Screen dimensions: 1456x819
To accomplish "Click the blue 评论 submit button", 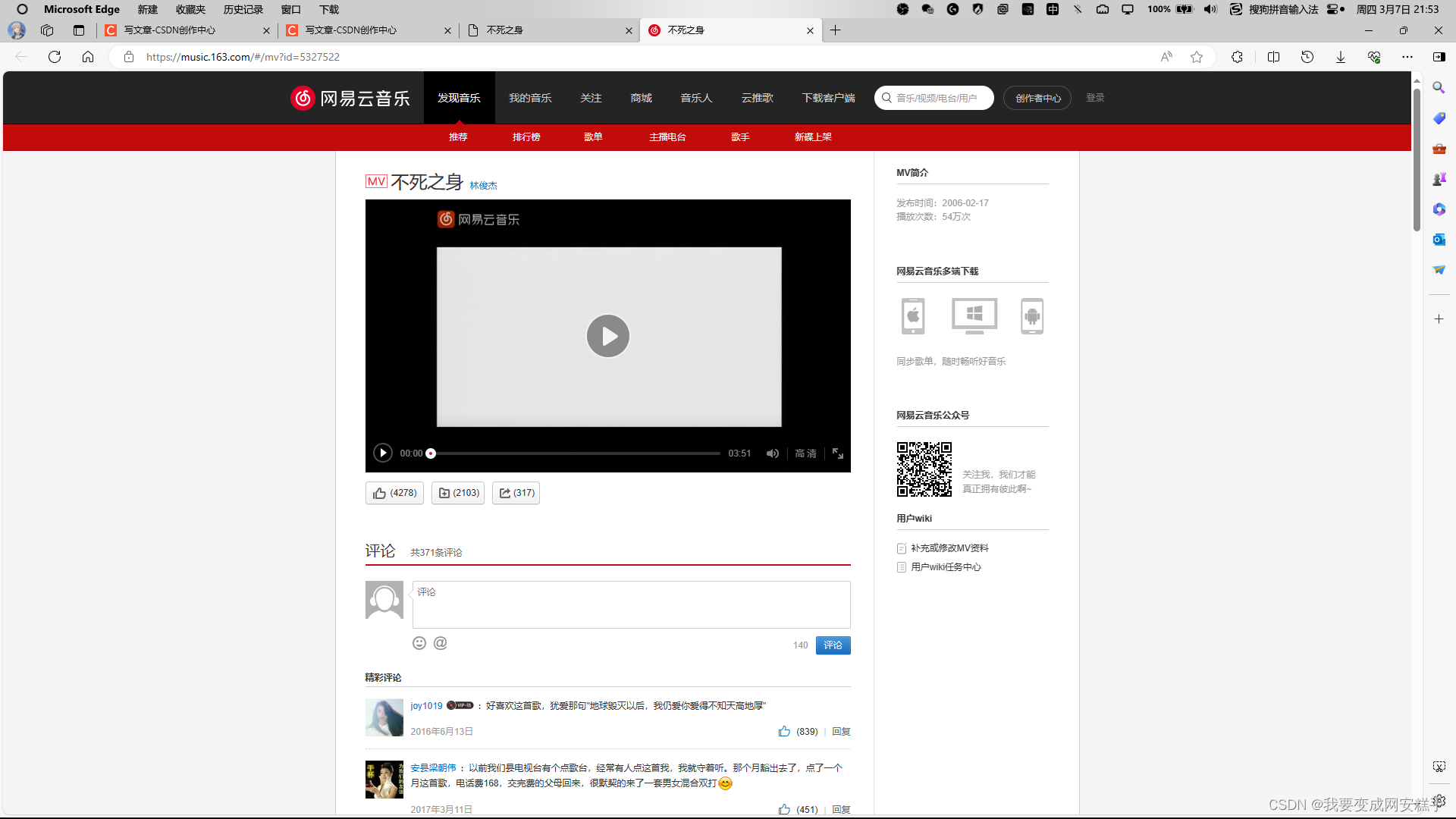I will click(833, 645).
